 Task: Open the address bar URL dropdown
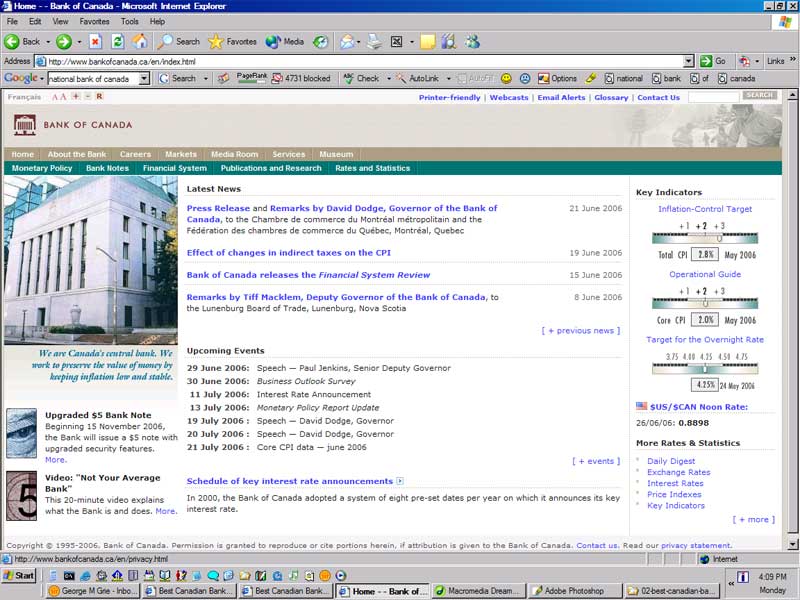688,61
